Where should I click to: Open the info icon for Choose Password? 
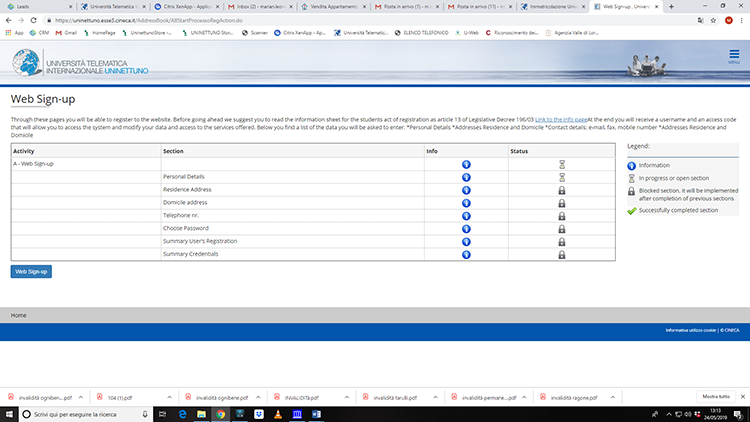coord(466,229)
